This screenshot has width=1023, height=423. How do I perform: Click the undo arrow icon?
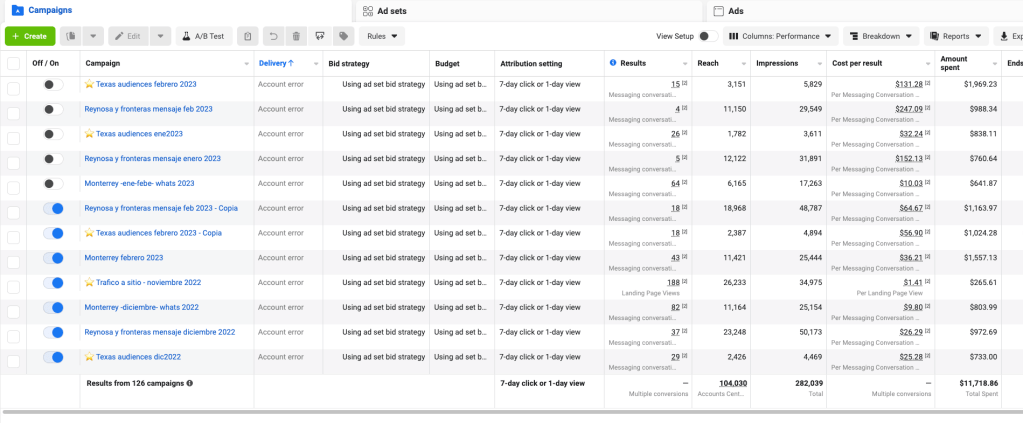273,36
